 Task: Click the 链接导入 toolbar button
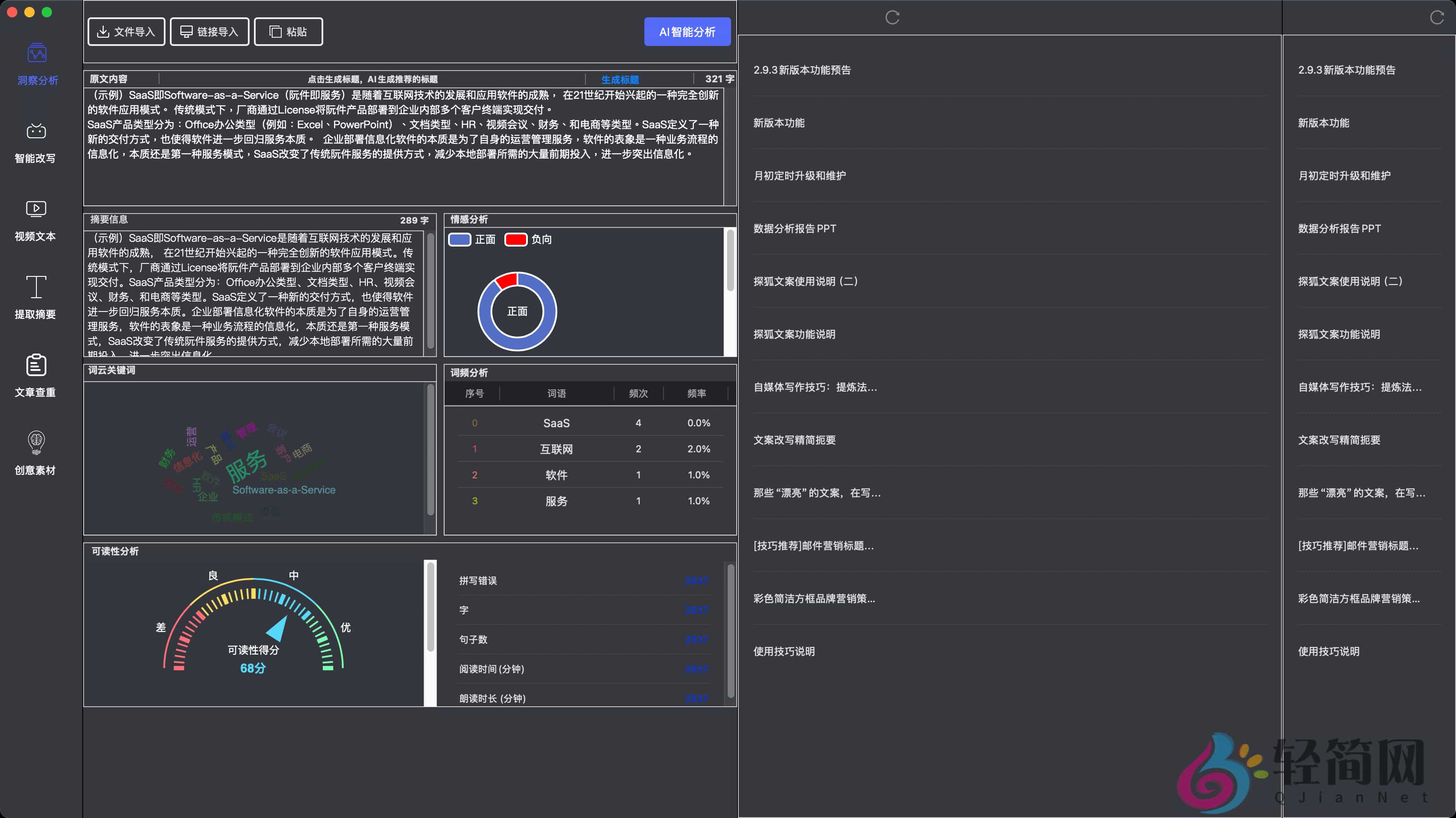(x=209, y=31)
